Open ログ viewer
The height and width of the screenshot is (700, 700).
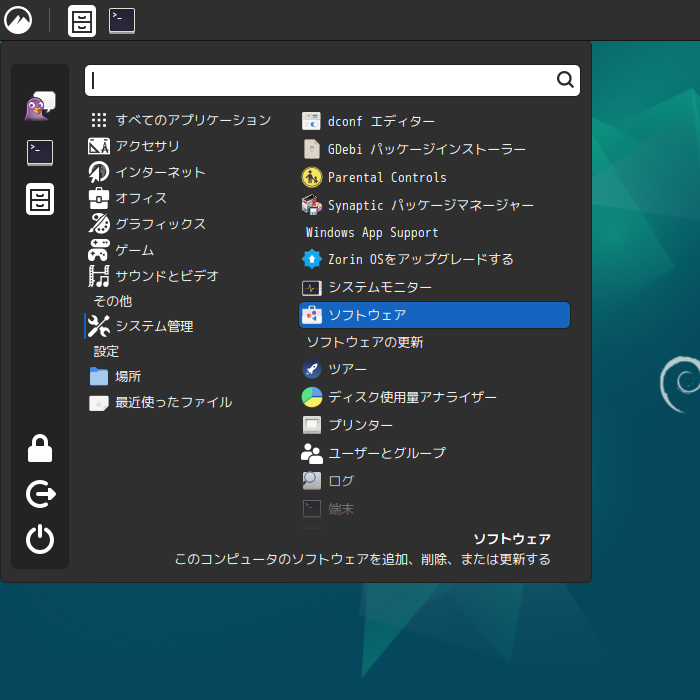click(434, 481)
